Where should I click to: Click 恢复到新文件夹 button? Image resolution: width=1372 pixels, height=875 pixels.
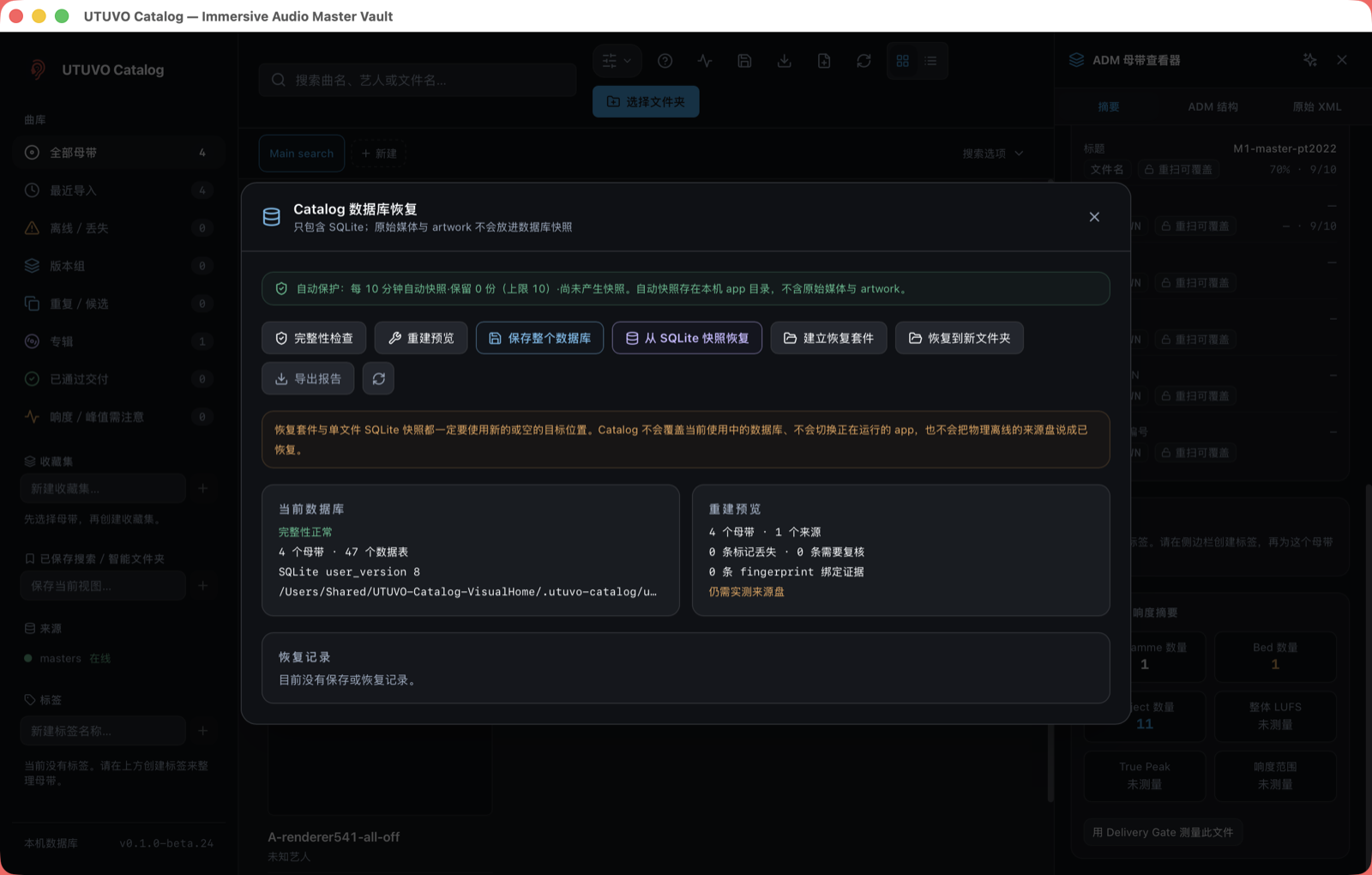960,338
